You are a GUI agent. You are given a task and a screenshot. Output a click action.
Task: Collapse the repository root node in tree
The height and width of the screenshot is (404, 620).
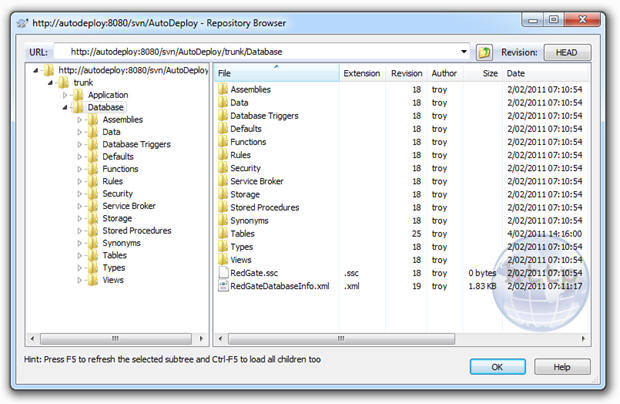point(36,70)
